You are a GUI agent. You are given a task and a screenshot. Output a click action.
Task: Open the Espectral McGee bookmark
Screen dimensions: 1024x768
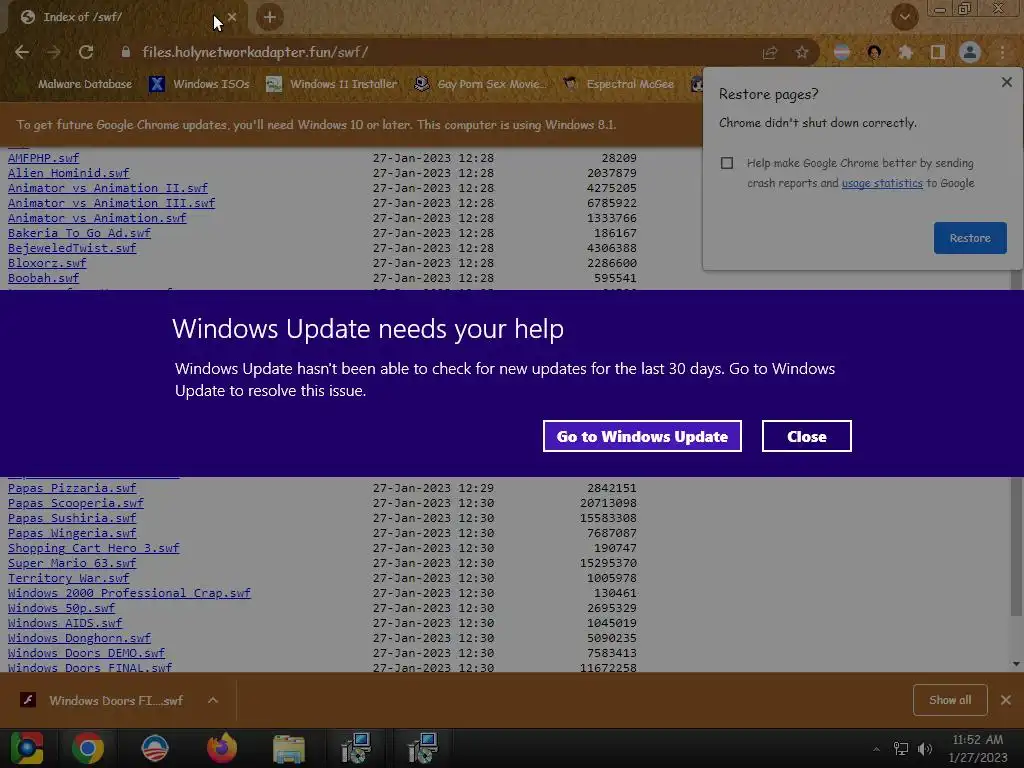coord(618,84)
